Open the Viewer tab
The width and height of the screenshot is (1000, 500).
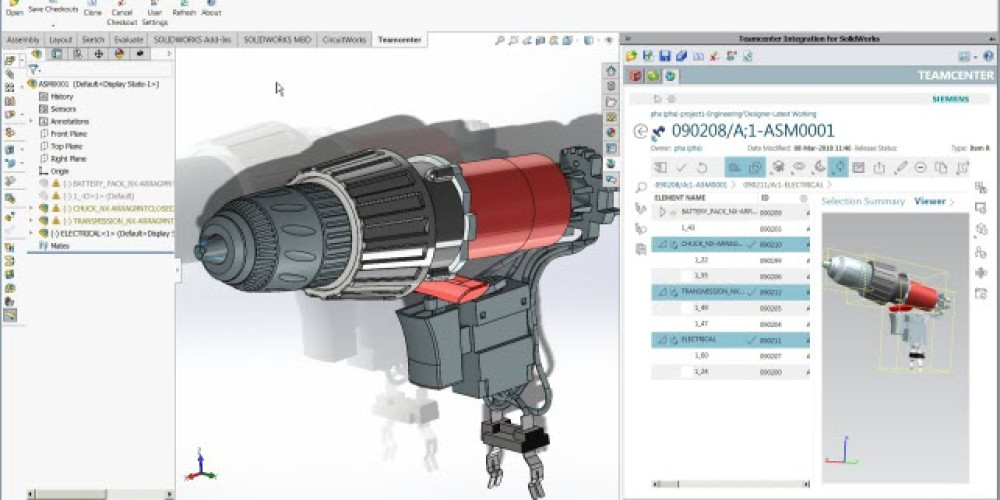[930, 202]
